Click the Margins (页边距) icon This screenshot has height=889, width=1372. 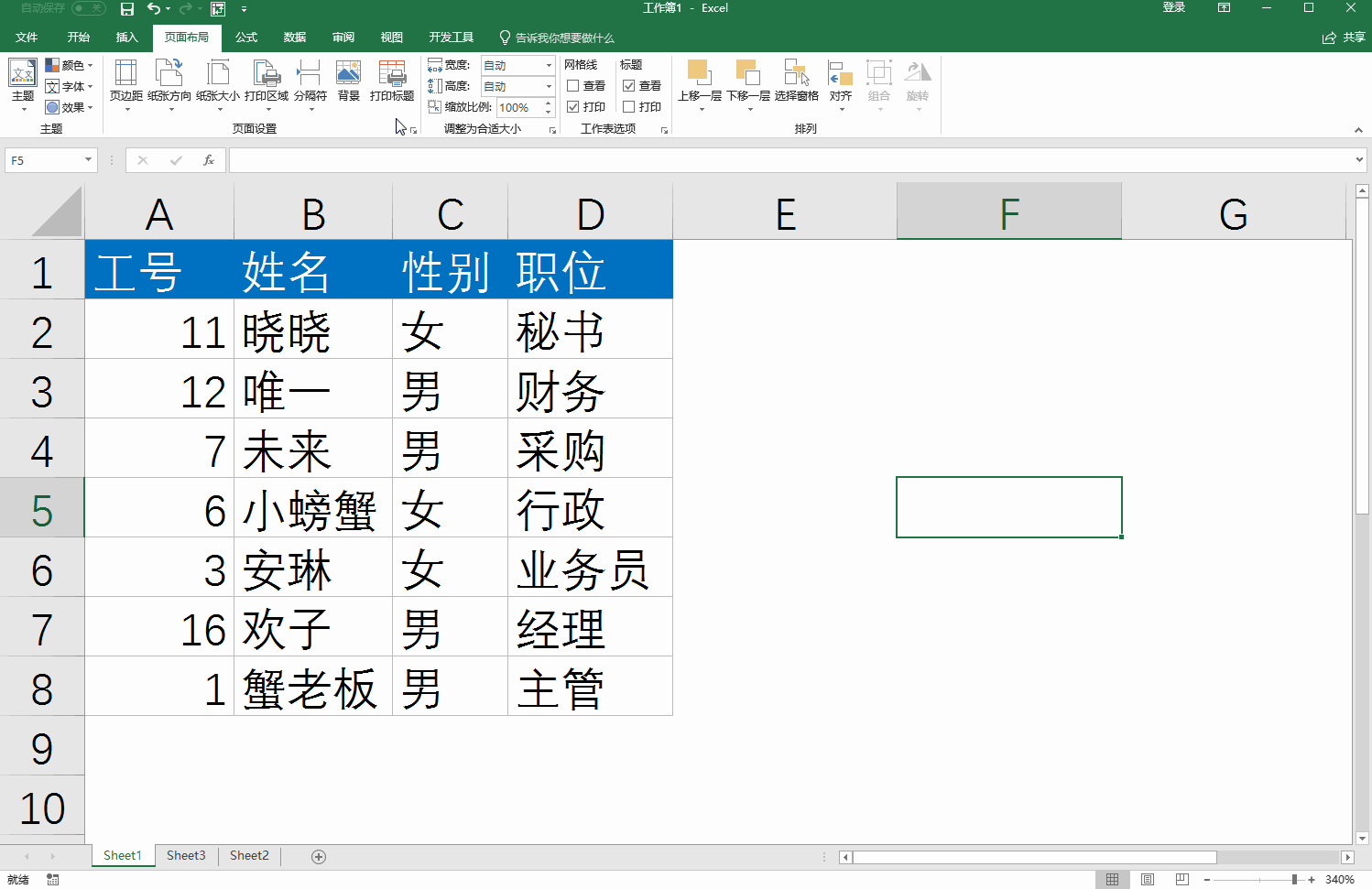(x=126, y=84)
